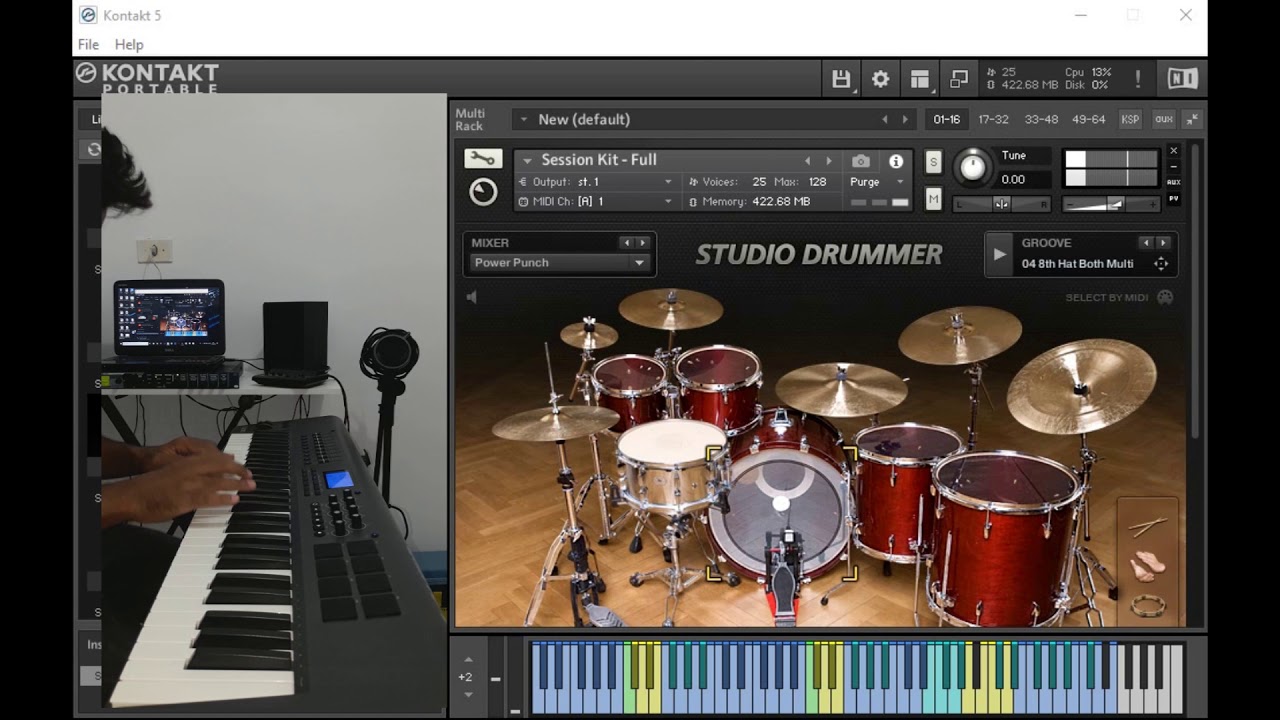The width and height of the screenshot is (1280, 720).
Task: Minimize instrument header with the small dash
Action: (x=1174, y=166)
